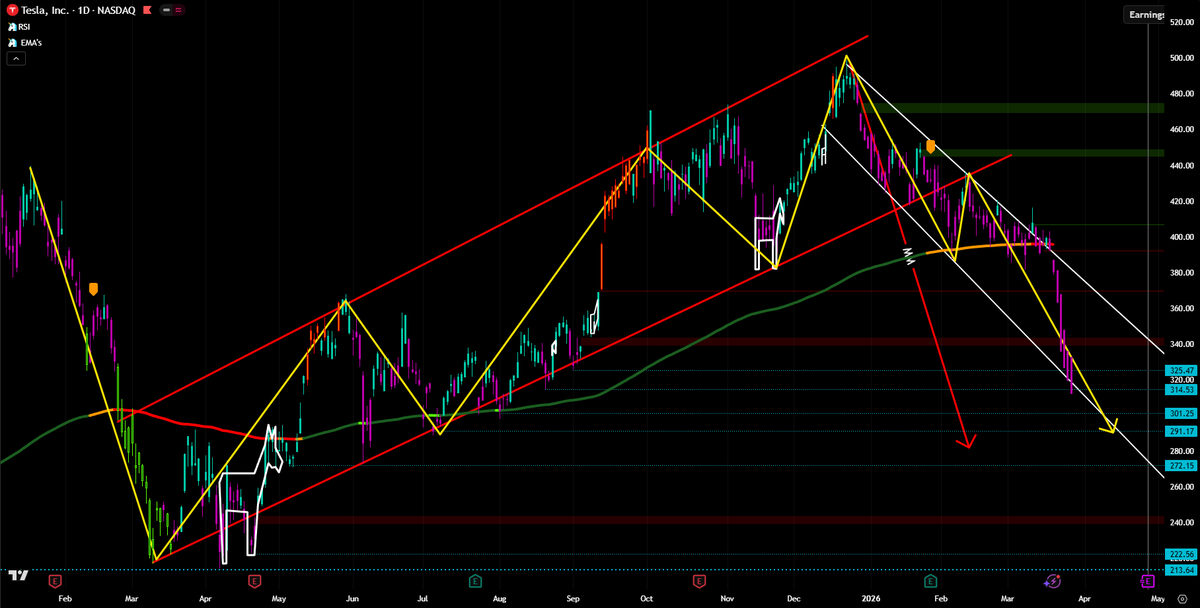Click the red earnings E marker near Nov
This screenshot has height=608, width=1200.
pos(699,580)
